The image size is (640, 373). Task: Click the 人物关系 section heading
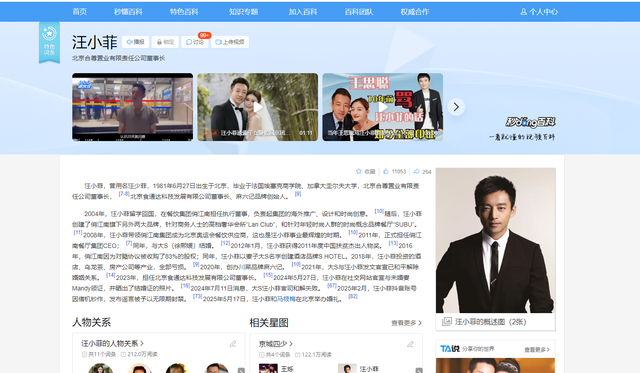point(91,322)
